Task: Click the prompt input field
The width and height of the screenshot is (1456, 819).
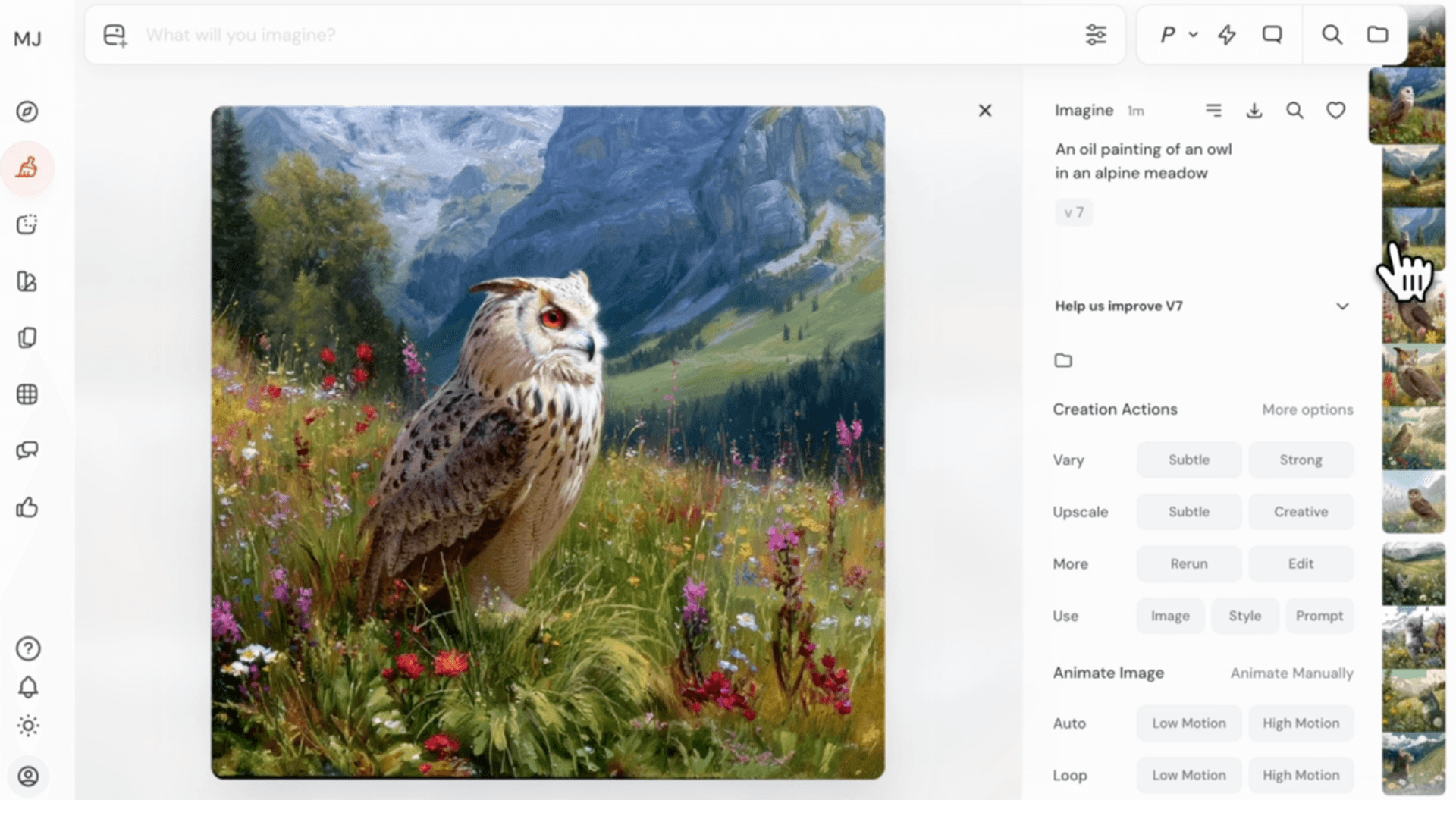Action: pos(607,35)
